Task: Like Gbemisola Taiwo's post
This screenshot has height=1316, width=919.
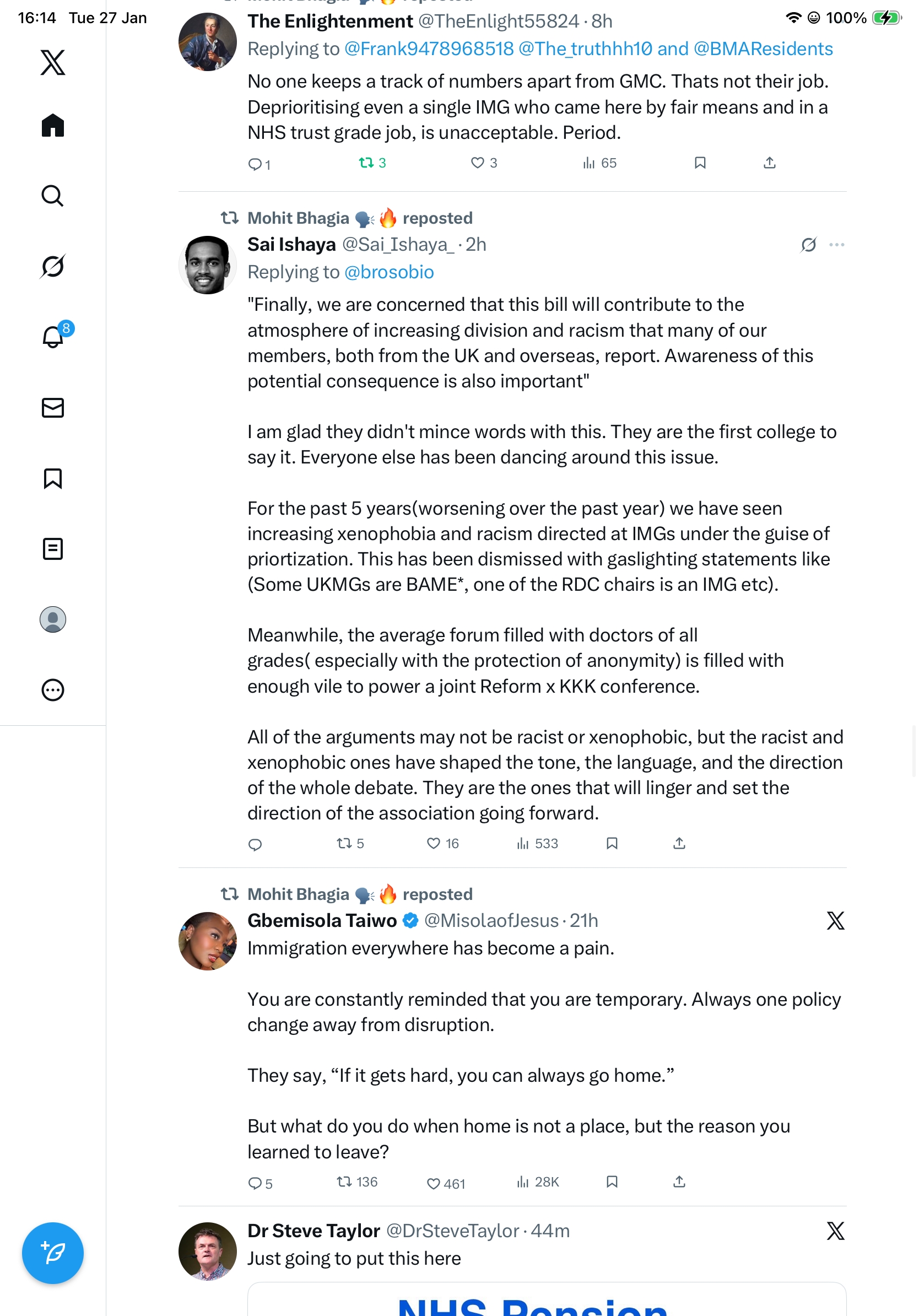Action: pos(434,1183)
